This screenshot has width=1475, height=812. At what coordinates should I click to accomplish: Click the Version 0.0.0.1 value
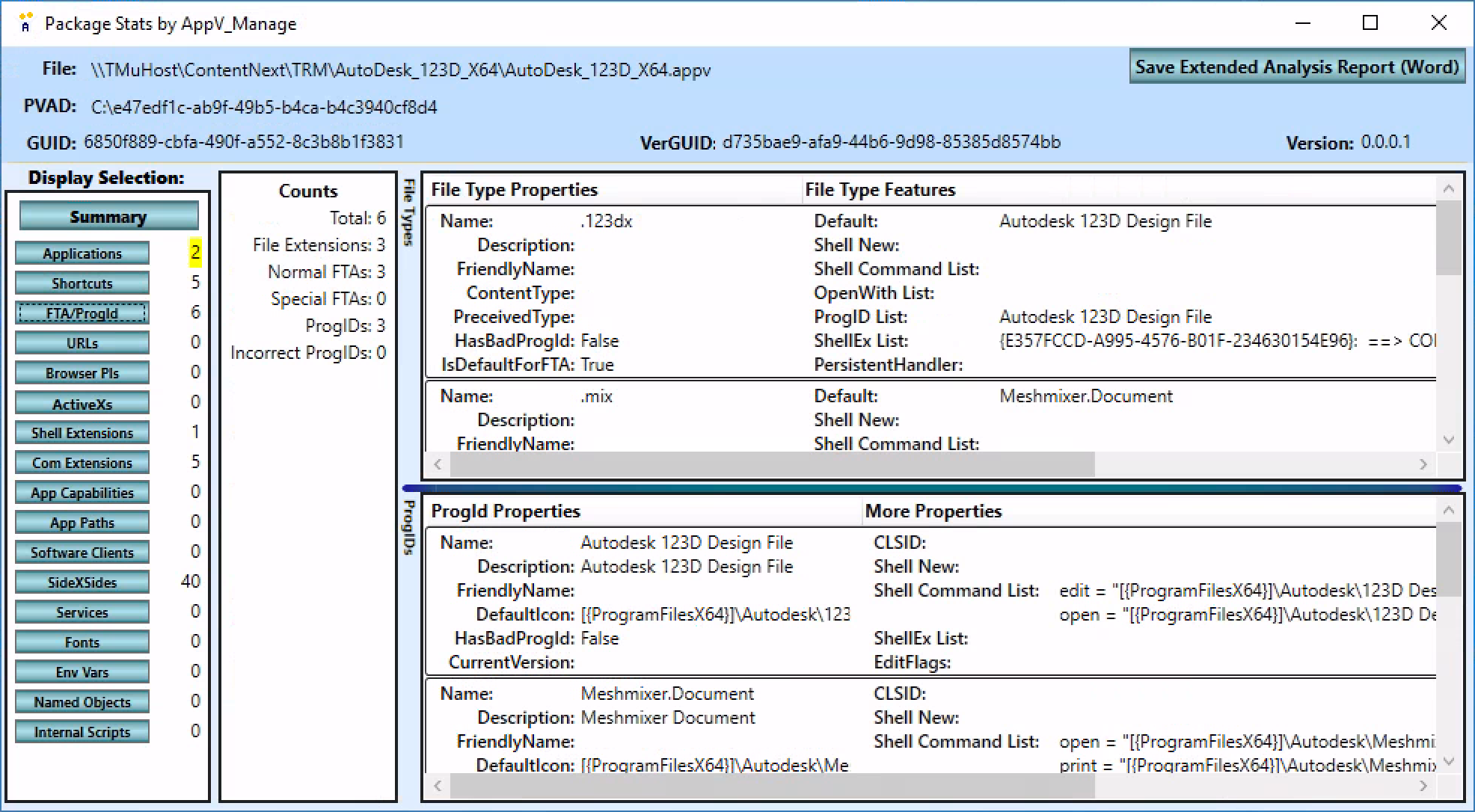(x=1385, y=142)
